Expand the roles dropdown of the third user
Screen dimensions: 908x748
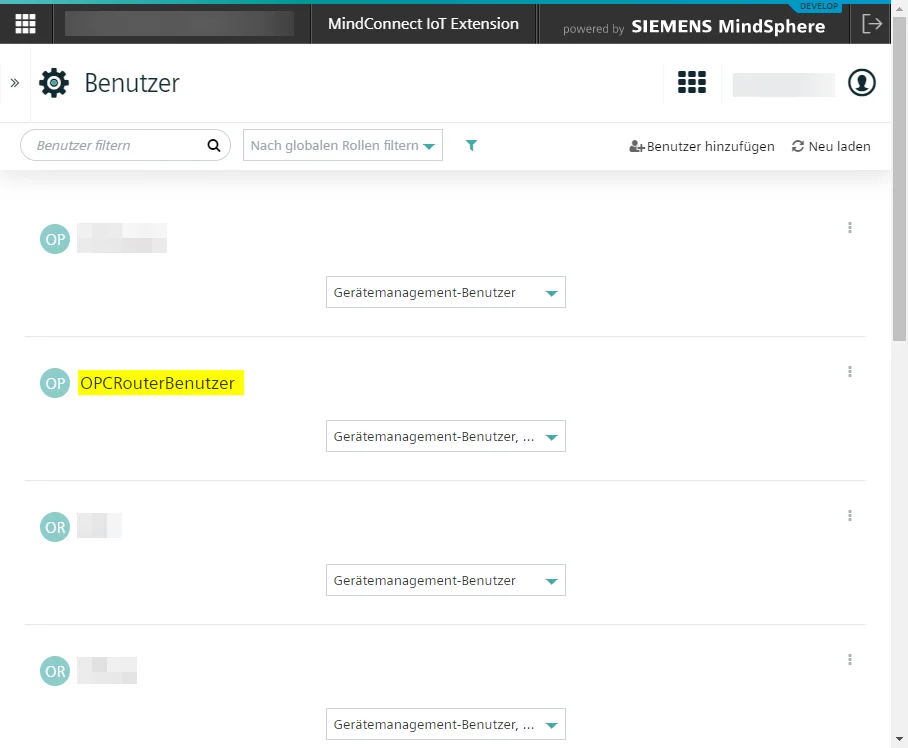pos(446,580)
